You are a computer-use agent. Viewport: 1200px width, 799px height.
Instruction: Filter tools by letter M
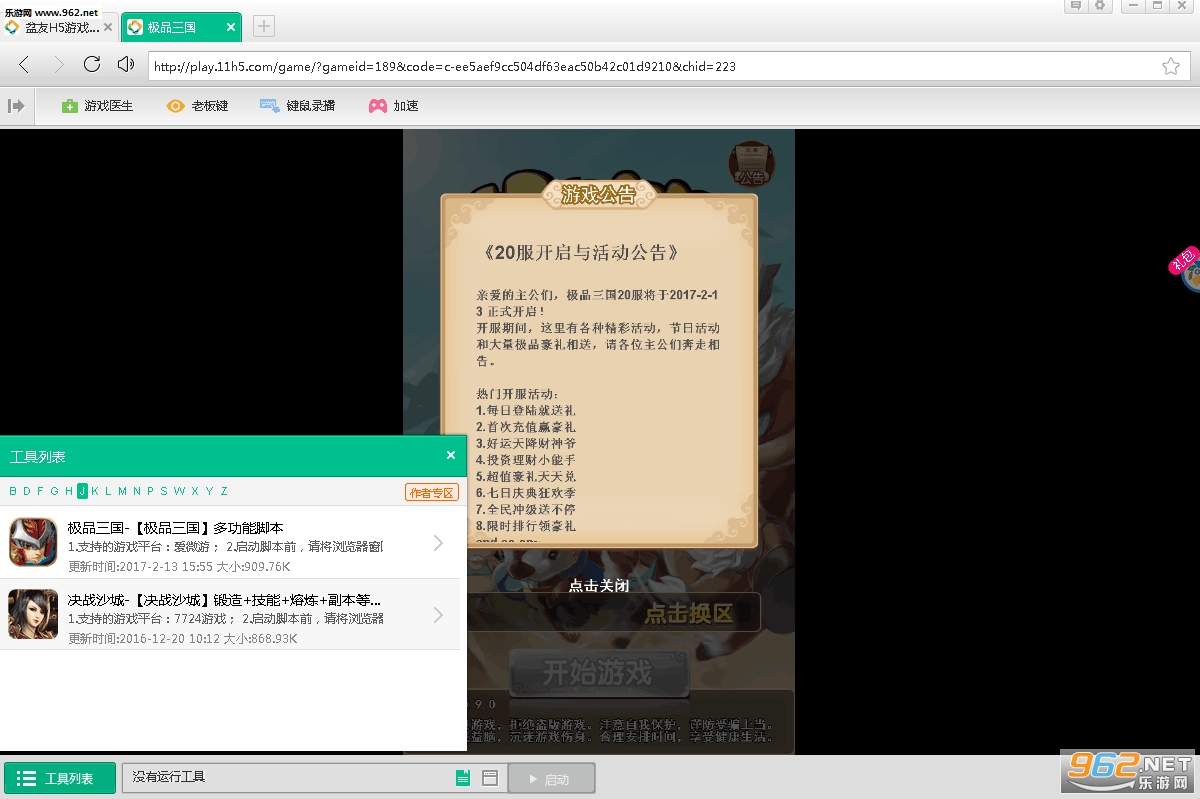[122, 491]
